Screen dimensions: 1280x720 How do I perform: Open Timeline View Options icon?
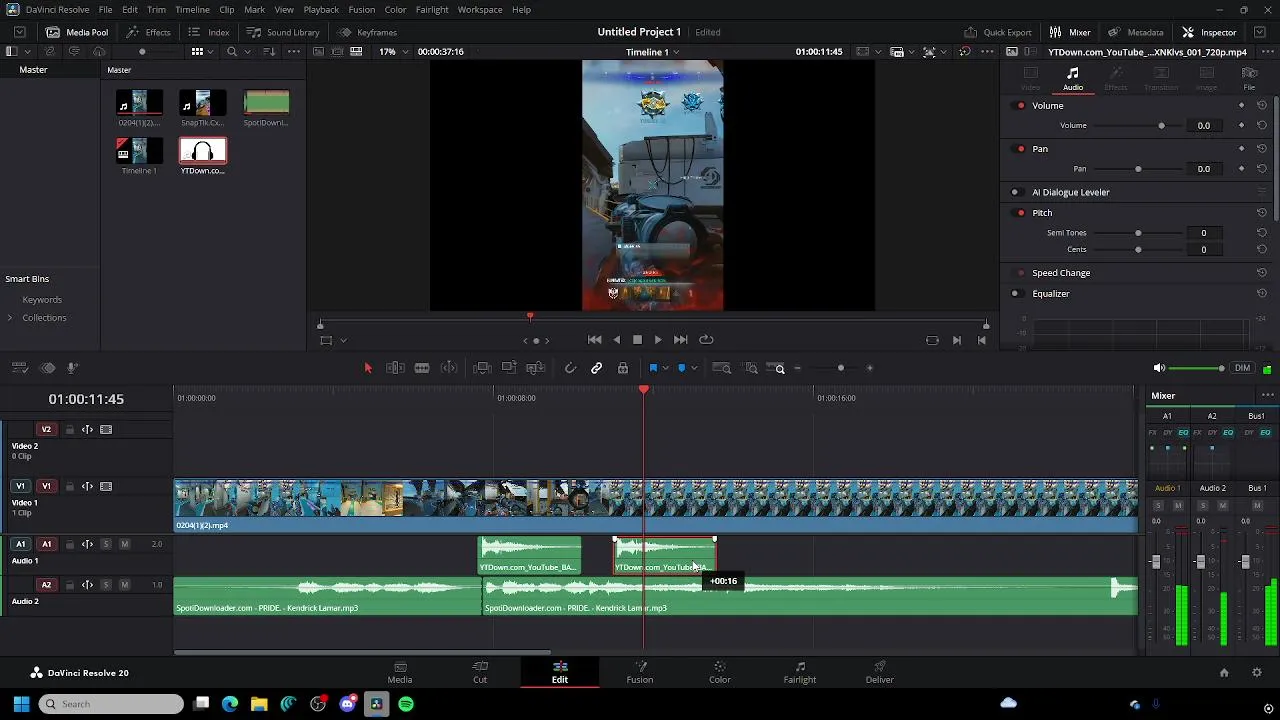pos(20,368)
